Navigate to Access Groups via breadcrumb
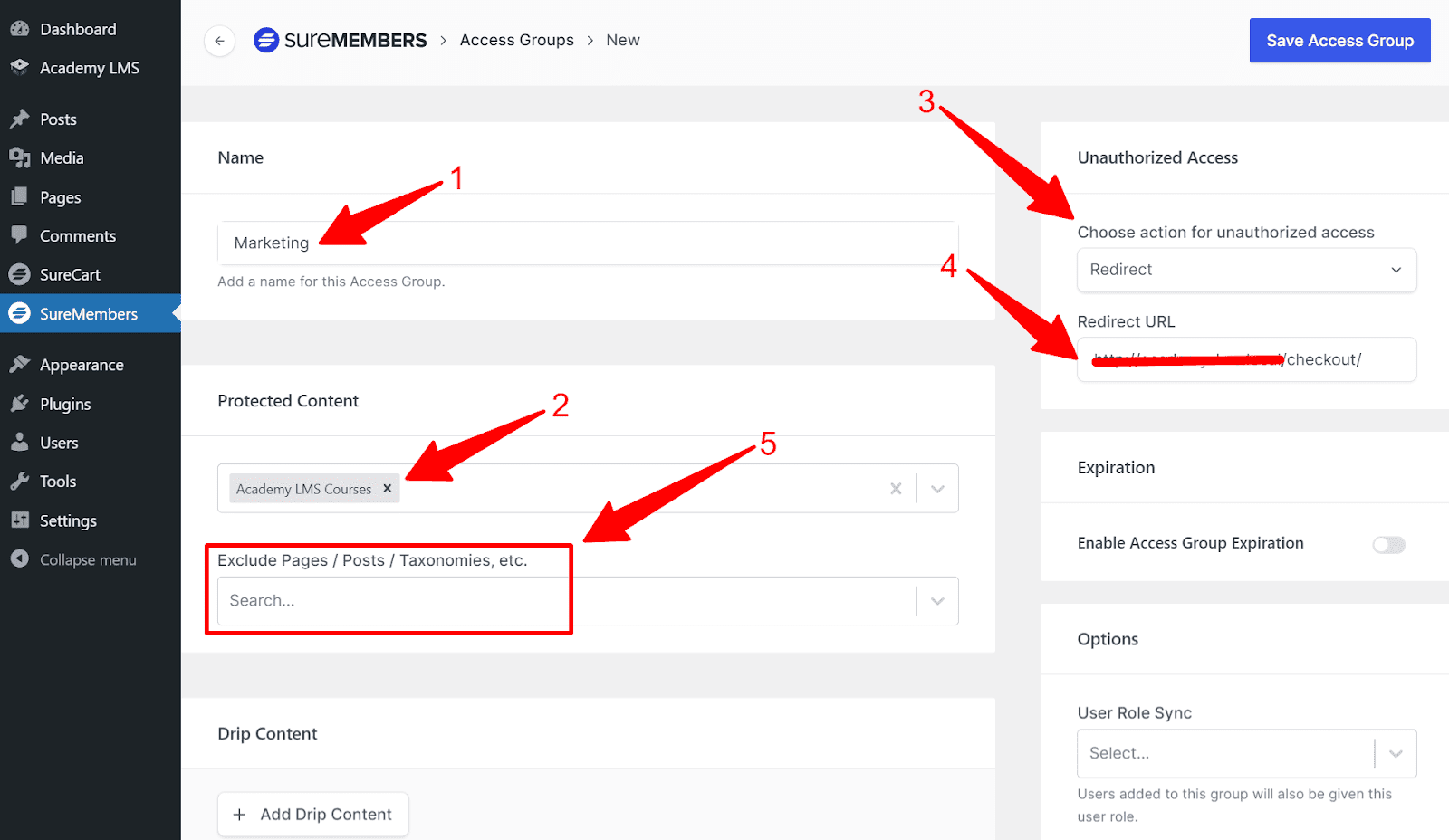1449x840 pixels. (517, 40)
